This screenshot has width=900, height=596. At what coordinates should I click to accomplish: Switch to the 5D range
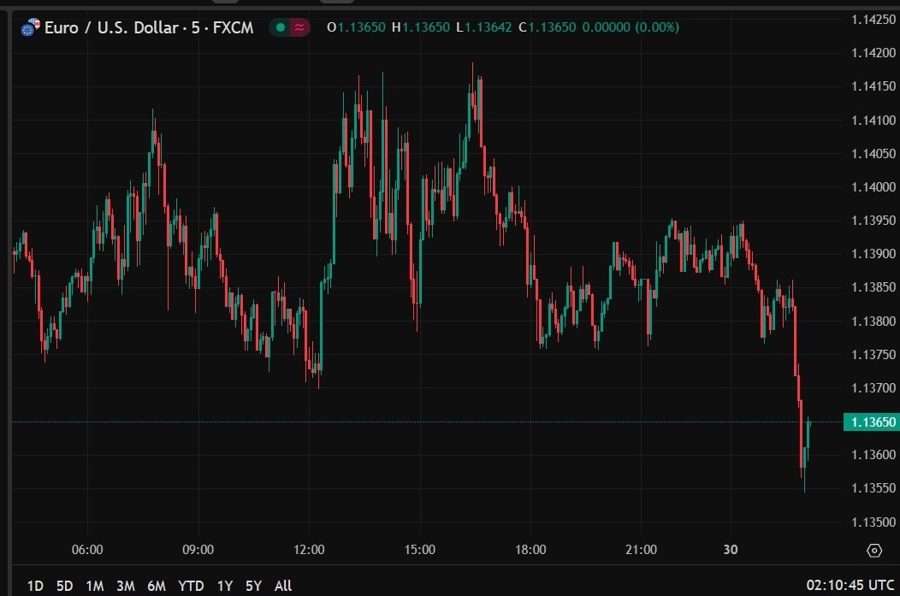(65, 586)
